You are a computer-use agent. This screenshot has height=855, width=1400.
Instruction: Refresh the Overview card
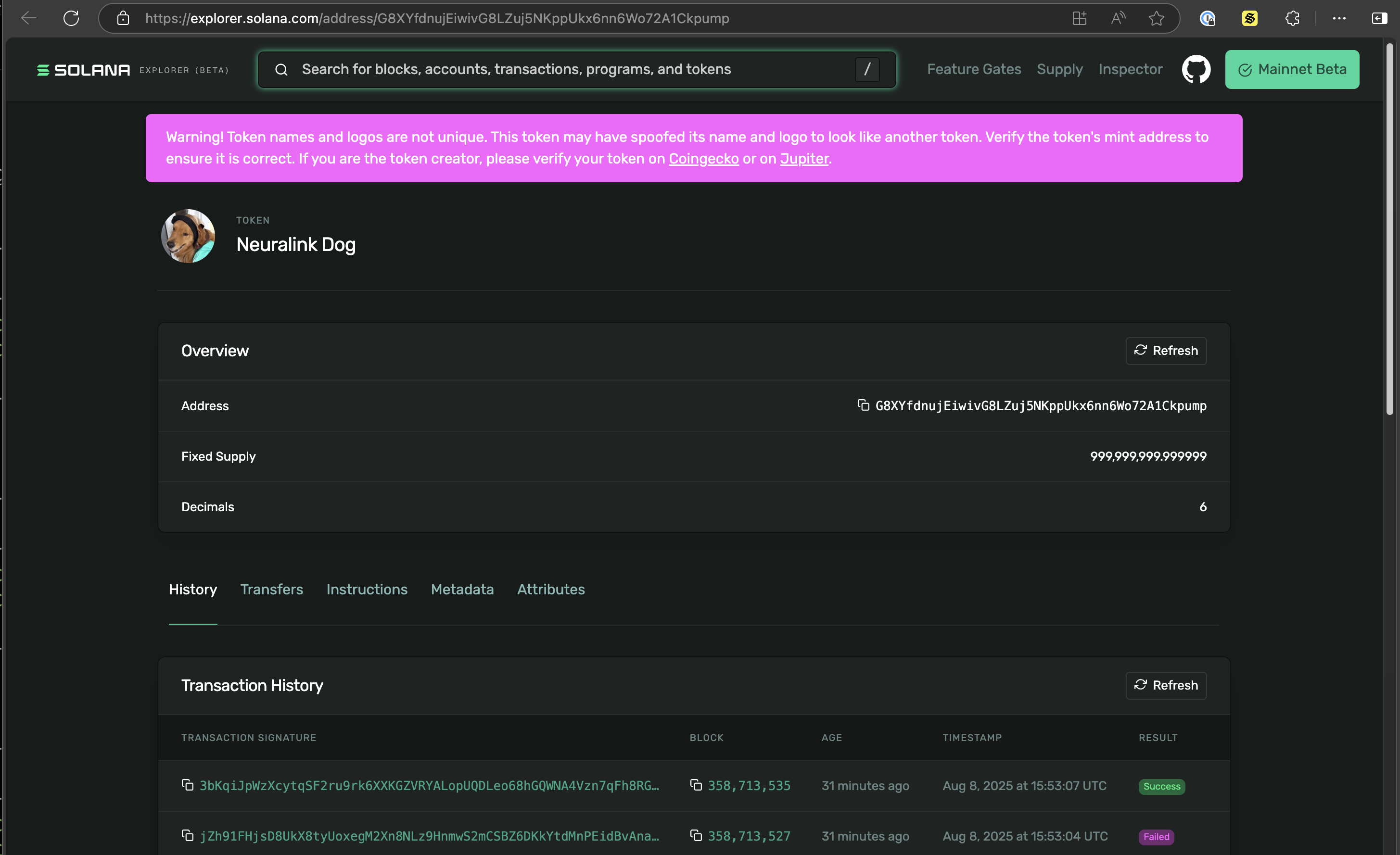pos(1166,351)
